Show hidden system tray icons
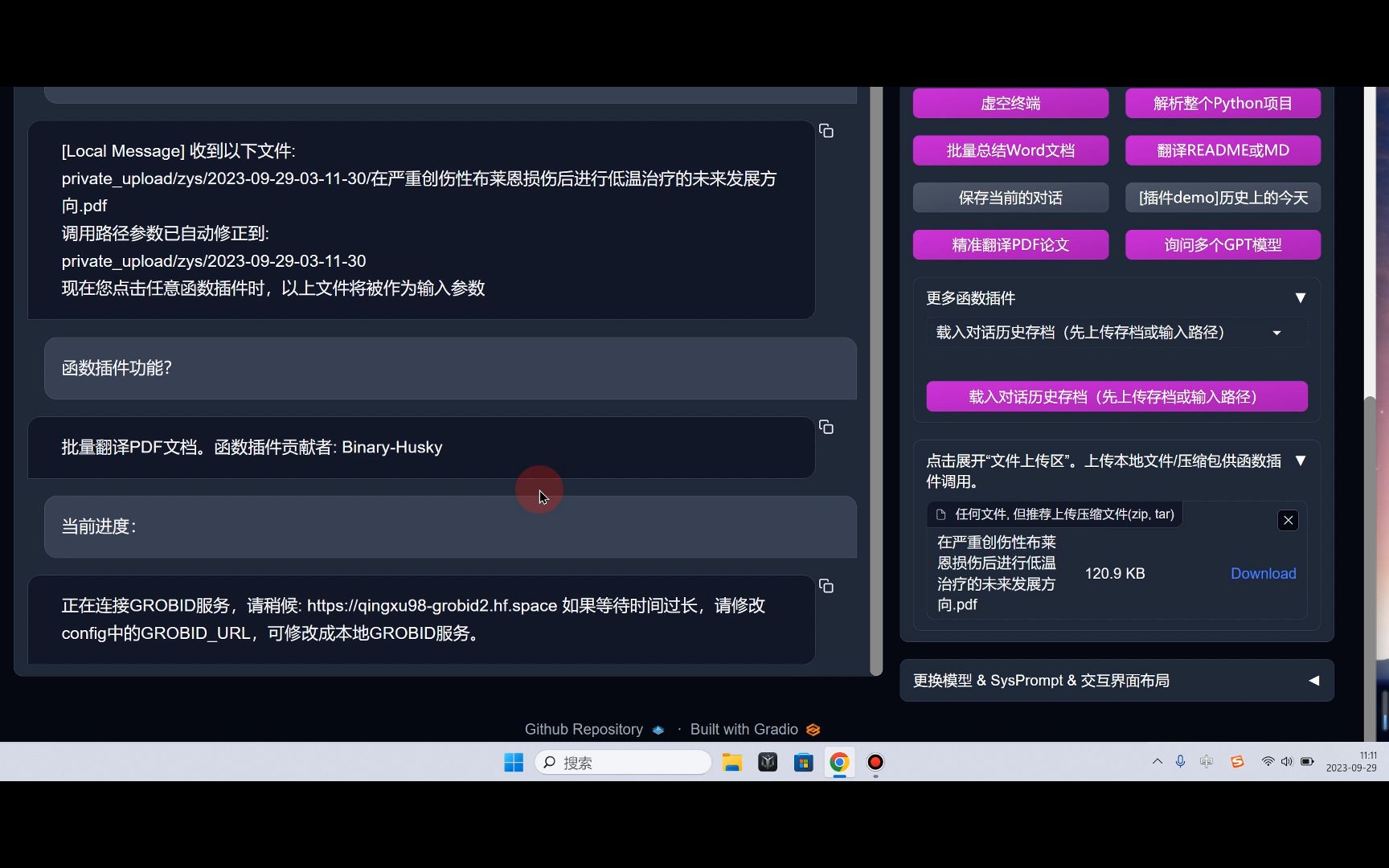This screenshot has height=868, width=1389. (1157, 761)
